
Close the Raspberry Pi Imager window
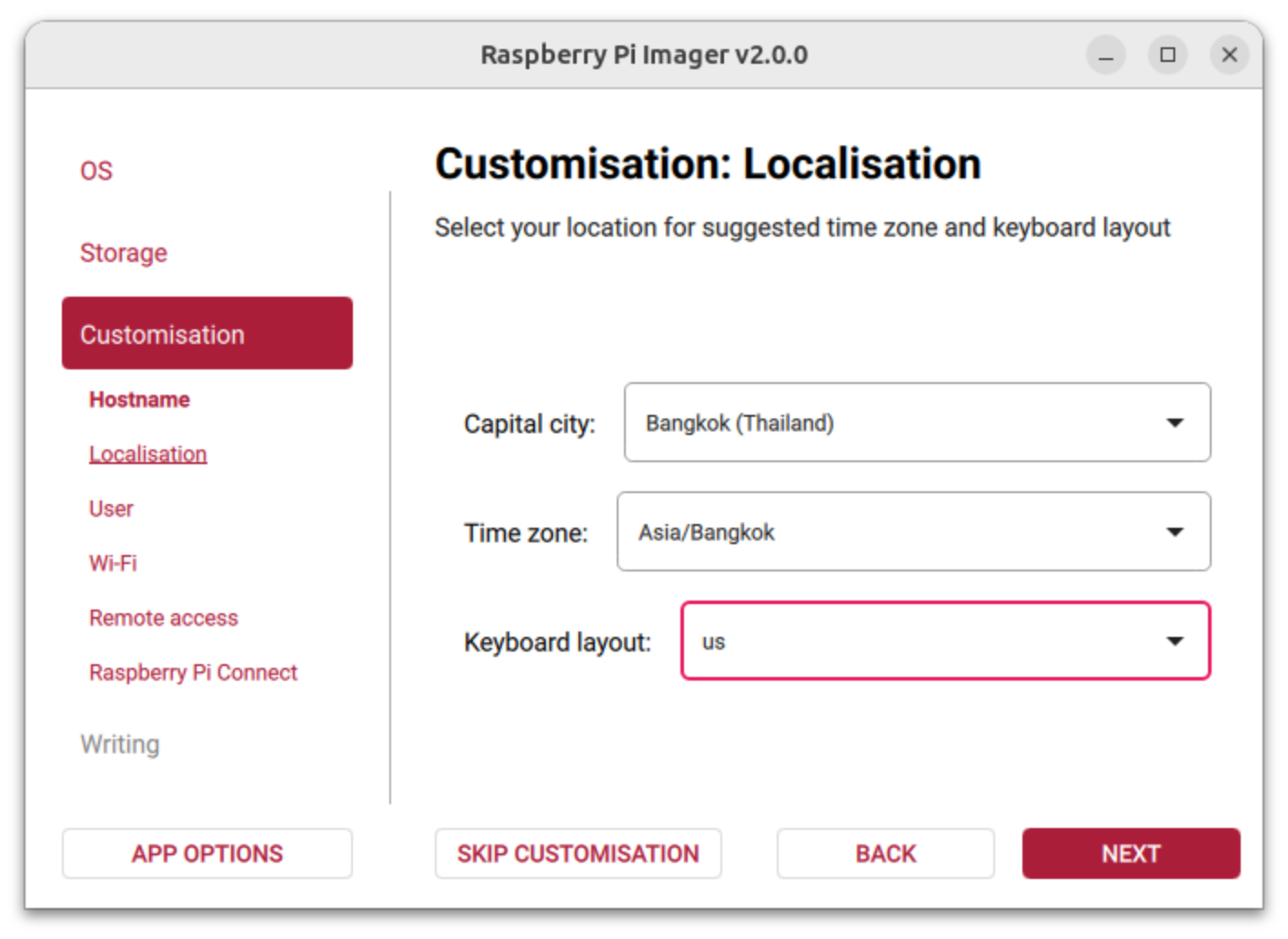coord(1229,56)
